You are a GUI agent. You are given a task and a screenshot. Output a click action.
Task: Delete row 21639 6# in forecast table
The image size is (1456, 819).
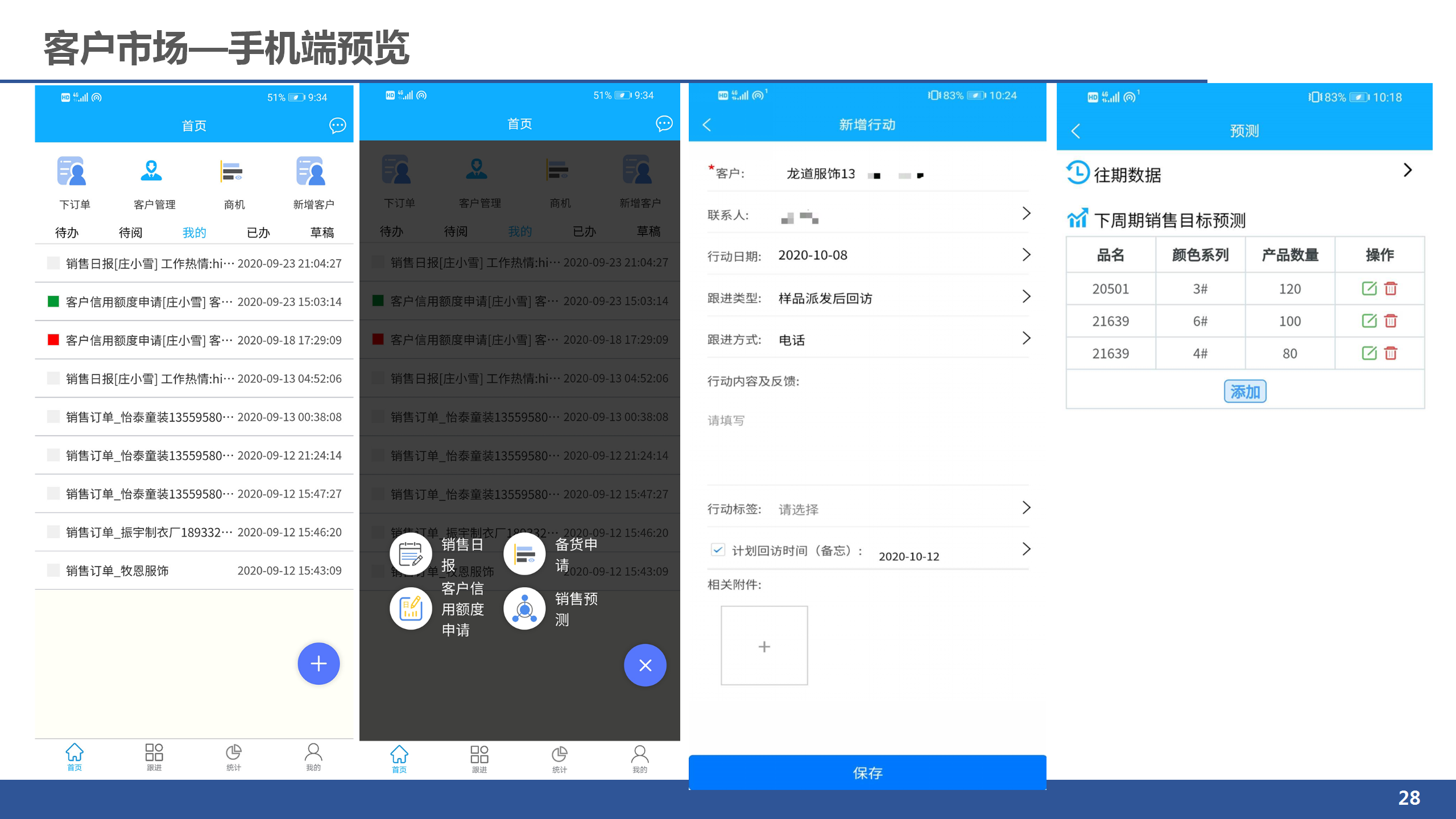pos(1391,321)
